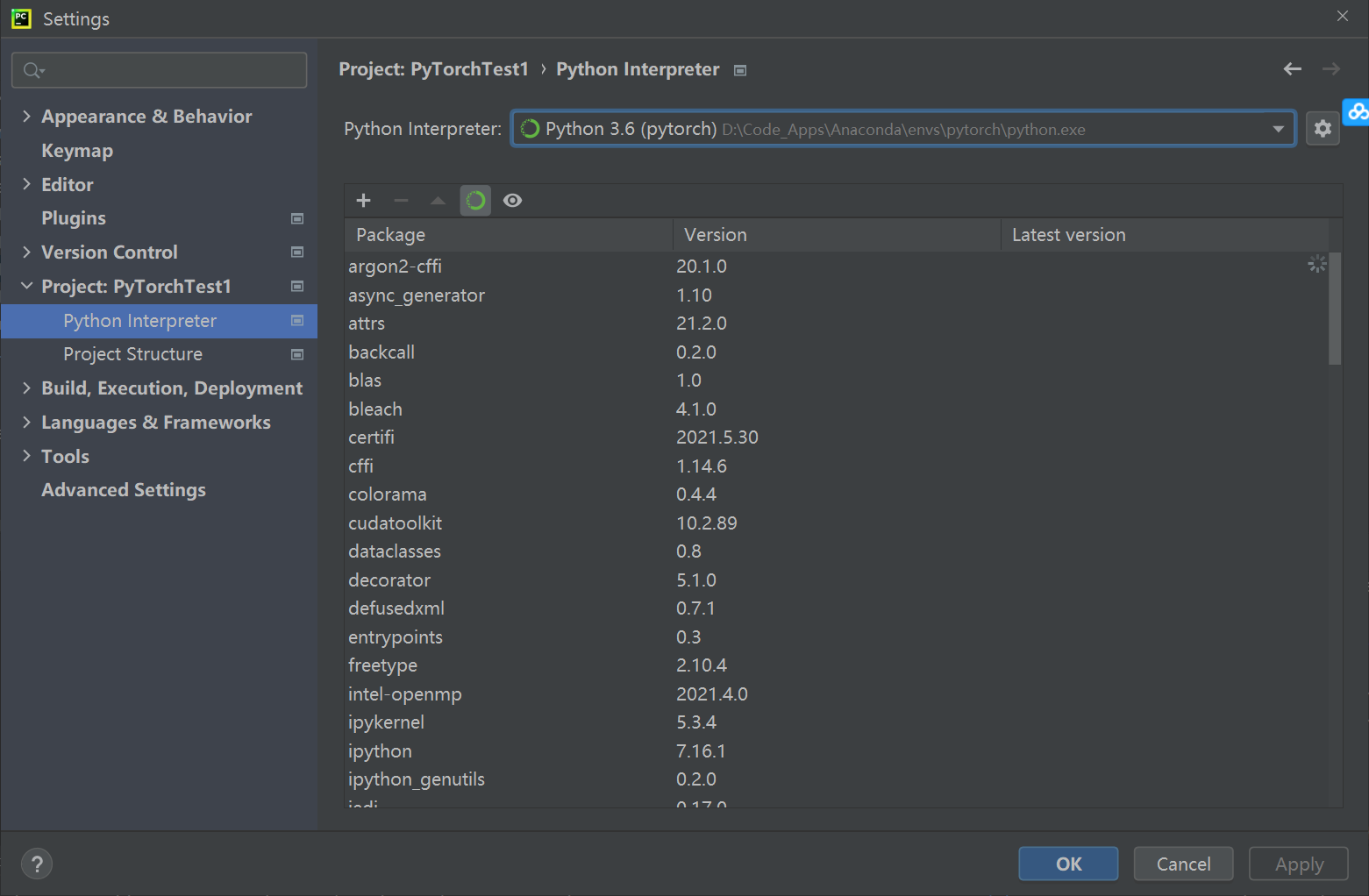Viewport: 1369px width, 896px height.
Task: Click the back navigation arrow
Action: pos(1293,68)
